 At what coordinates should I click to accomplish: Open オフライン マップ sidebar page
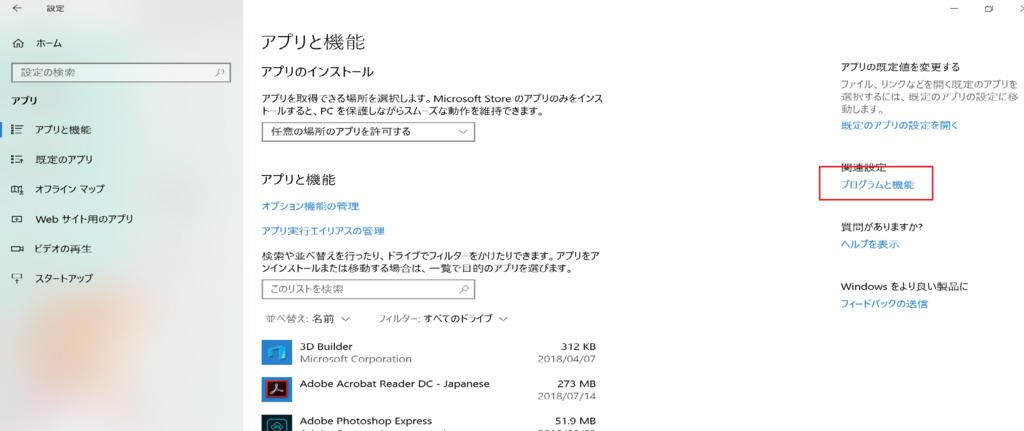(x=69, y=189)
